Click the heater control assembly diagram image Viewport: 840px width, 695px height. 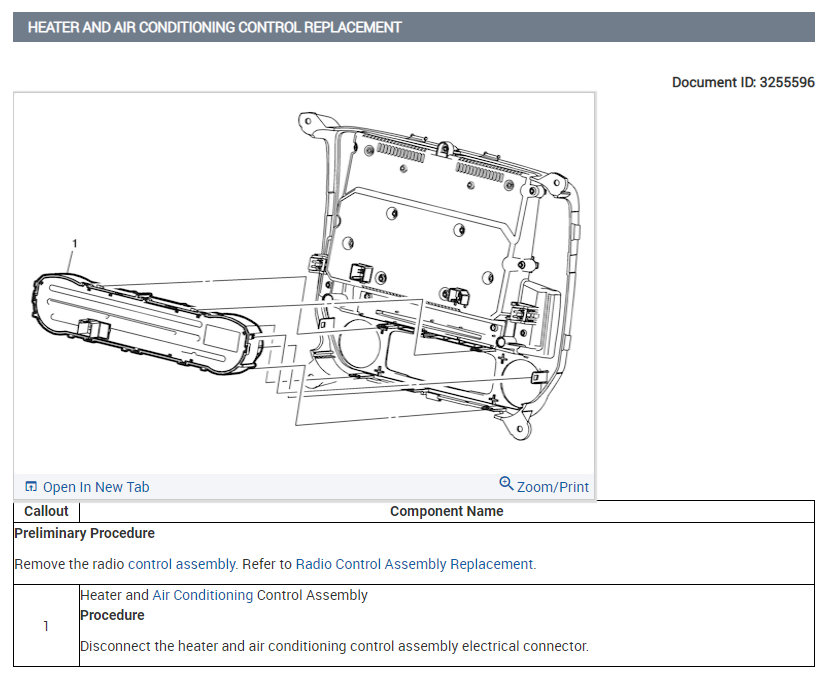304,284
